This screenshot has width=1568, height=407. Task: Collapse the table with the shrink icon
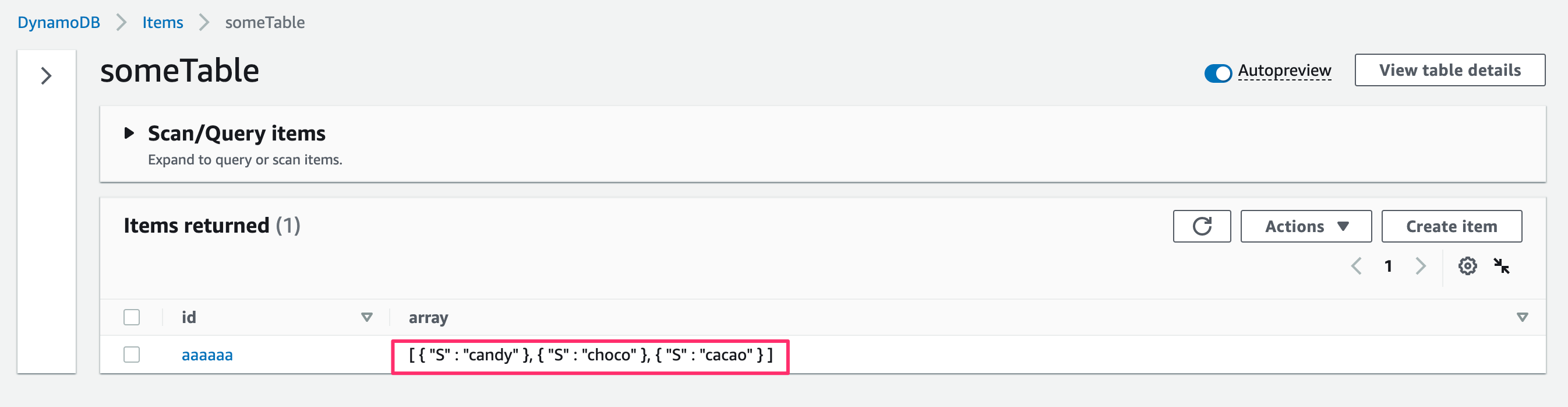point(1502,266)
